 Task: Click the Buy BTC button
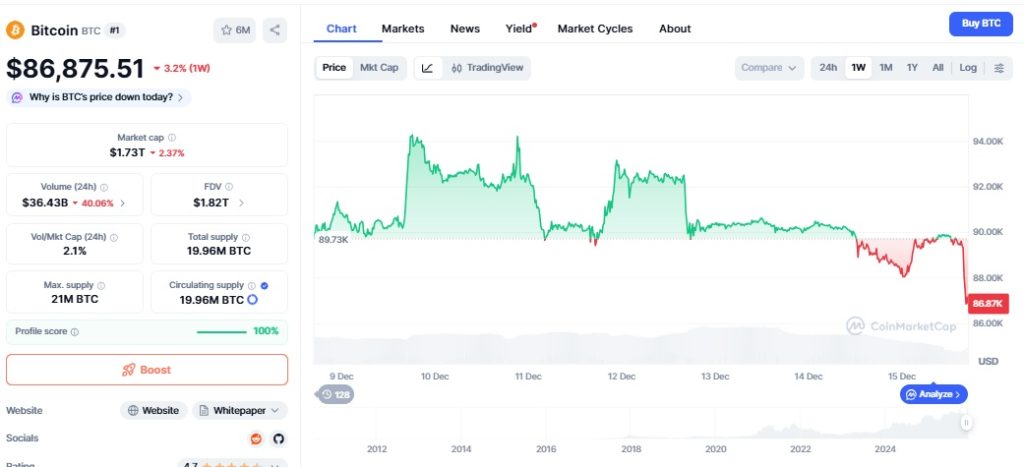click(981, 24)
